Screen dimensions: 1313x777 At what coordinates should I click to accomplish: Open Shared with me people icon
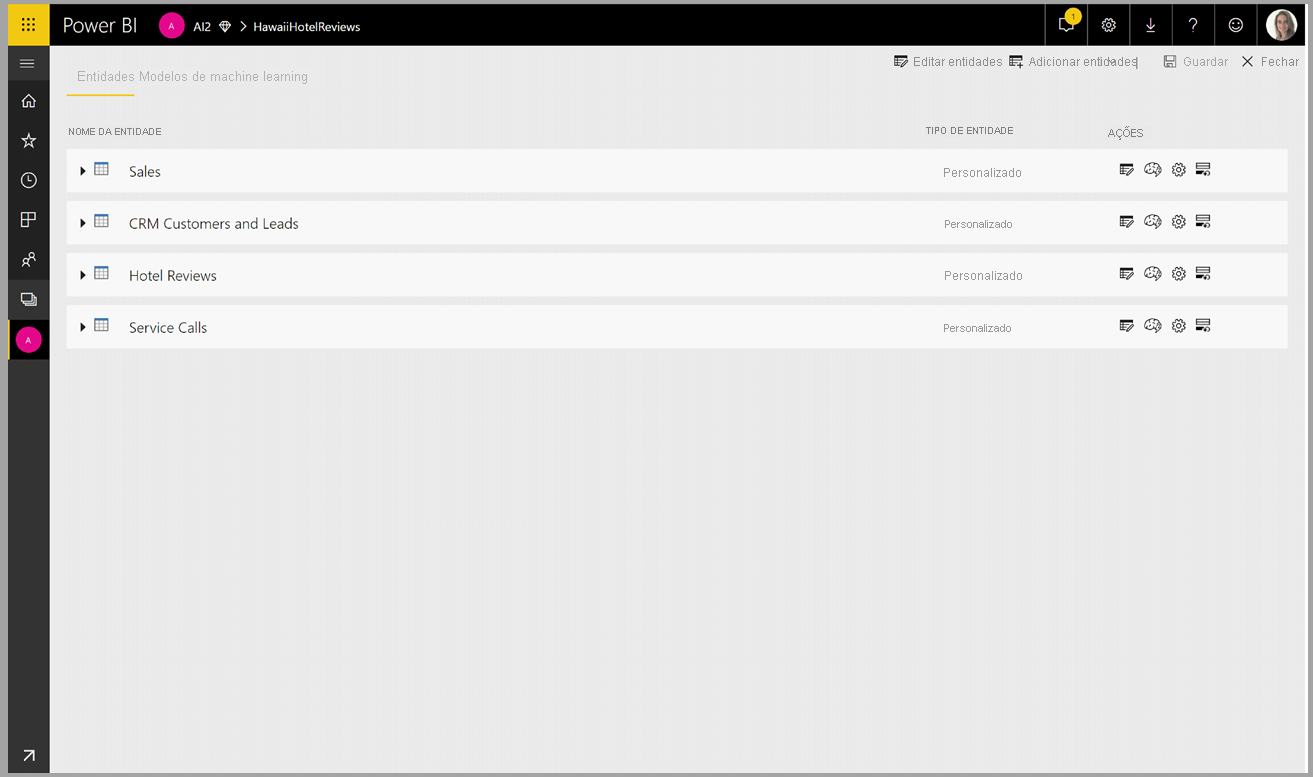[x=28, y=260]
